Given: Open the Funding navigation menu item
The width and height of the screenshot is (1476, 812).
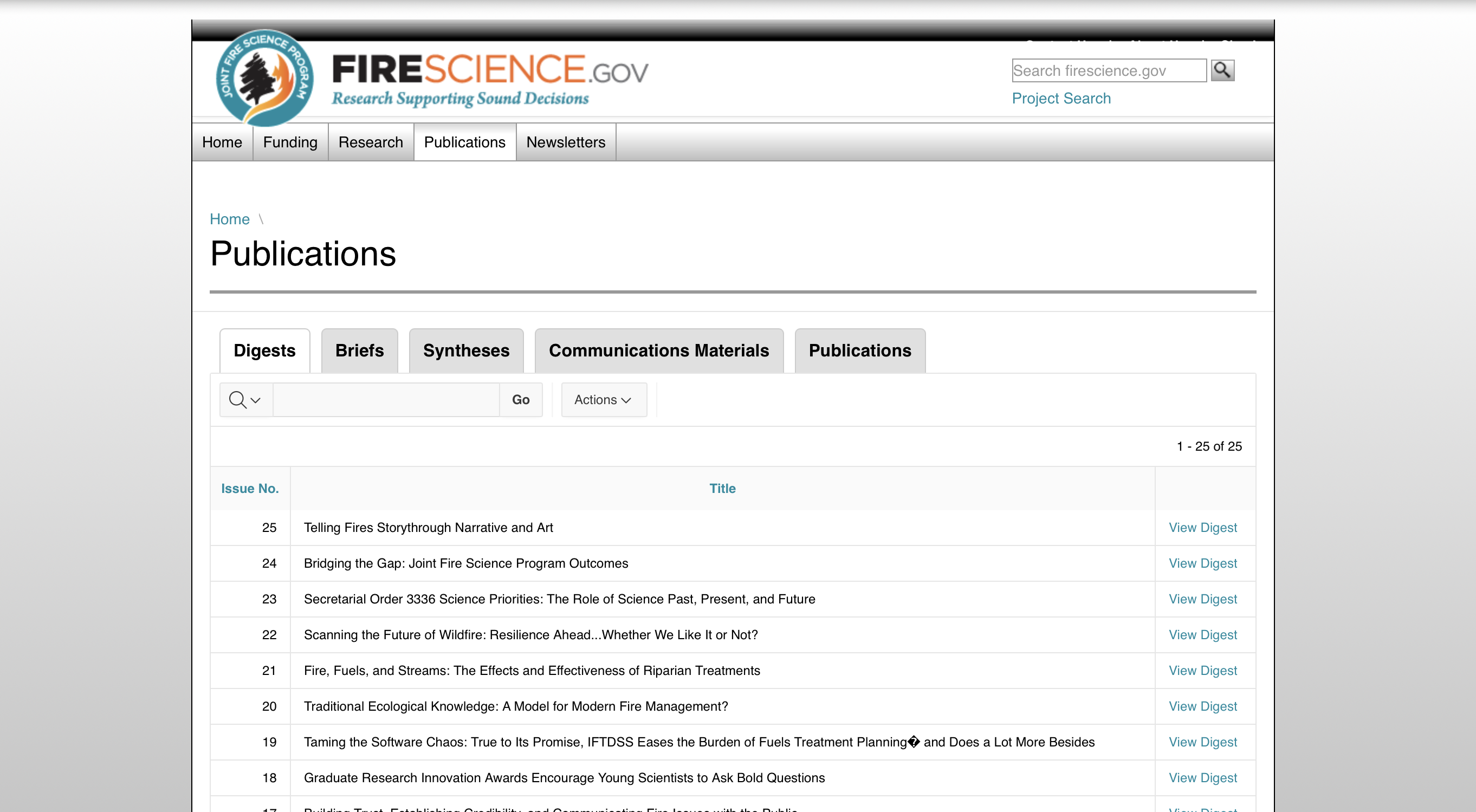Looking at the screenshot, I should 290,142.
